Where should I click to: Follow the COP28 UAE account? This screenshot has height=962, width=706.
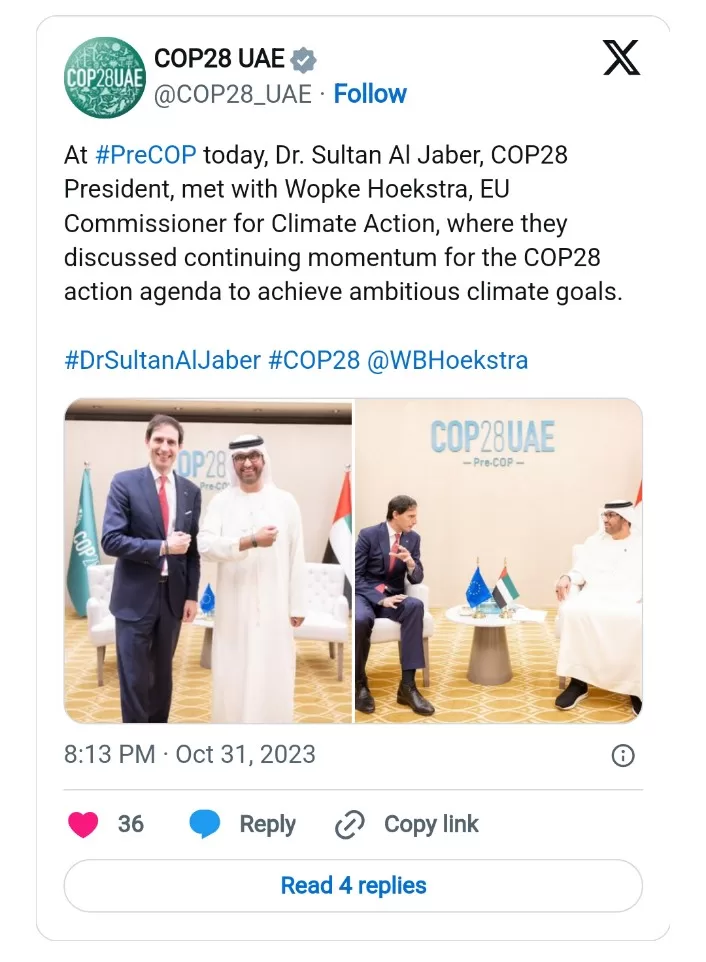click(x=370, y=94)
